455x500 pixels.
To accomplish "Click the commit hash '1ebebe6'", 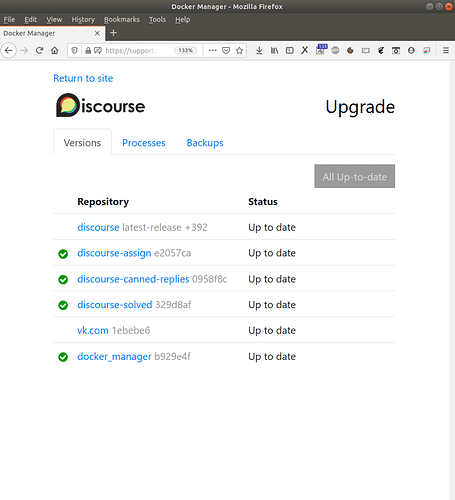I will pyautogui.click(x=131, y=330).
